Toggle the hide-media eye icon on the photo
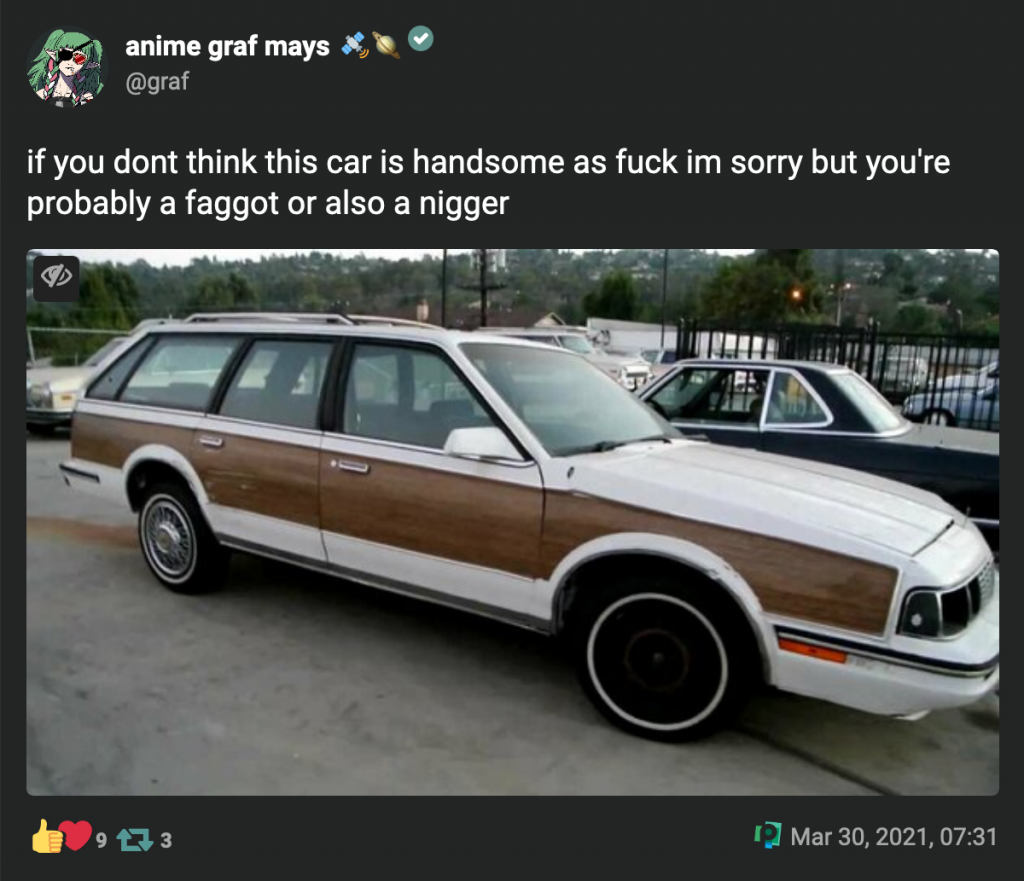Image resolution: width=1024 pixels, height=881 pixels. click(x=56, y=278)
